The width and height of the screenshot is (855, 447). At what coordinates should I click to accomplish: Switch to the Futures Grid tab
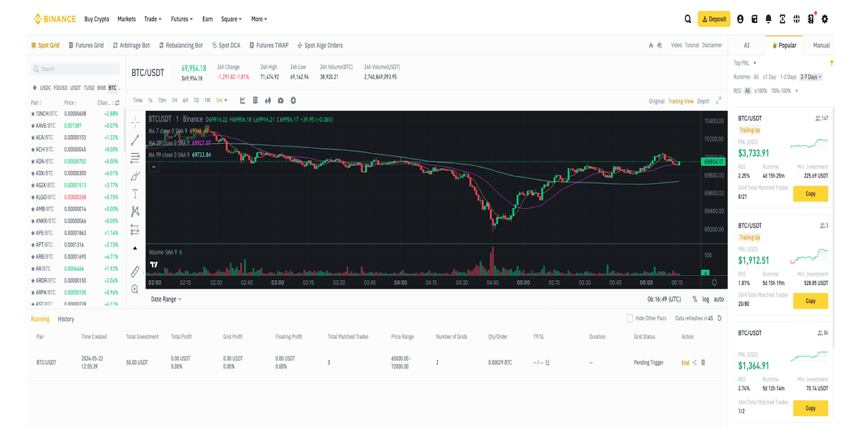click(x=86, y=45)
